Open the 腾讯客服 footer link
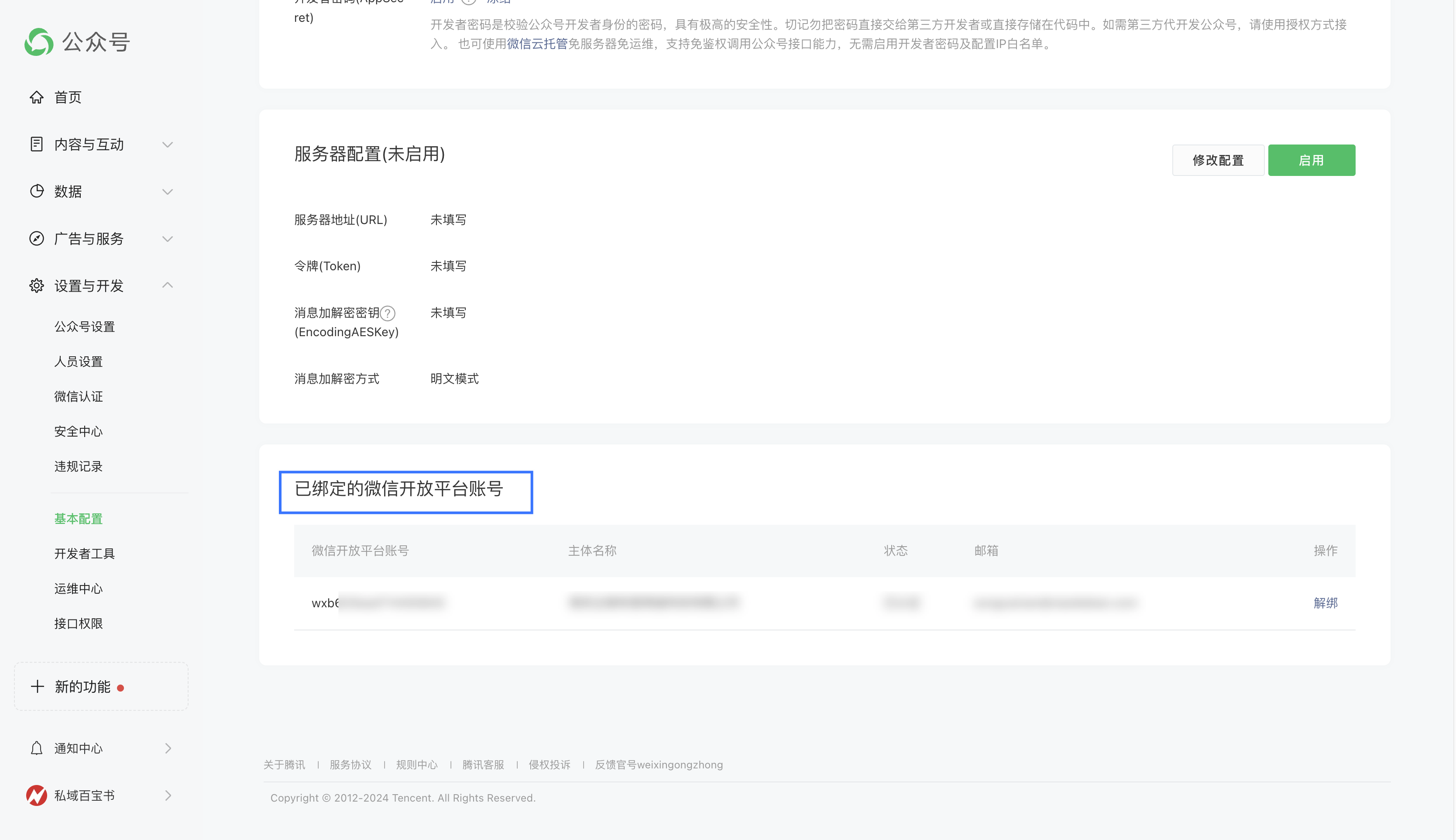1456x840 pixels. point(483,765)
